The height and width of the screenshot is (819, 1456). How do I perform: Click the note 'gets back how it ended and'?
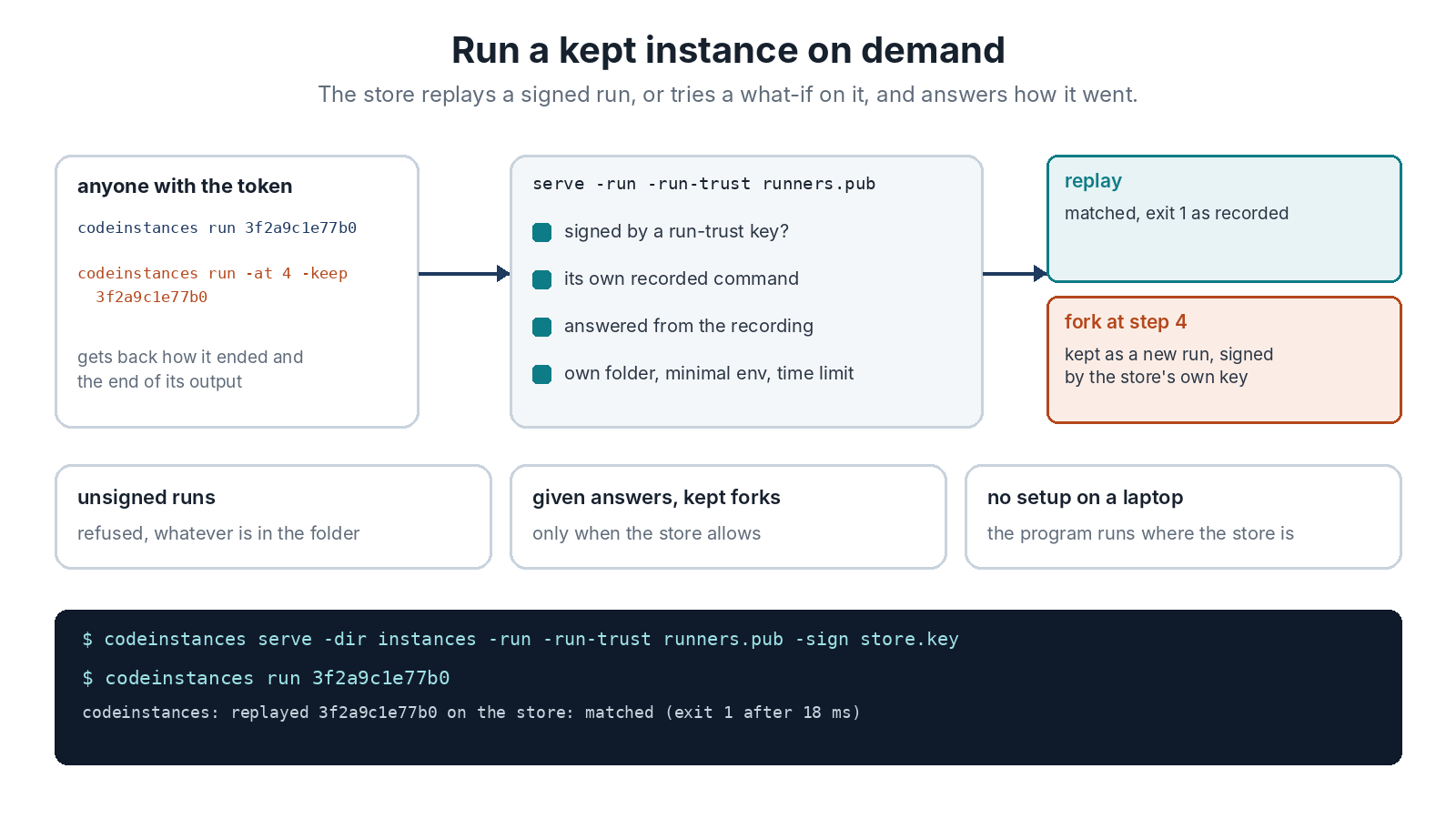[190, 357]
